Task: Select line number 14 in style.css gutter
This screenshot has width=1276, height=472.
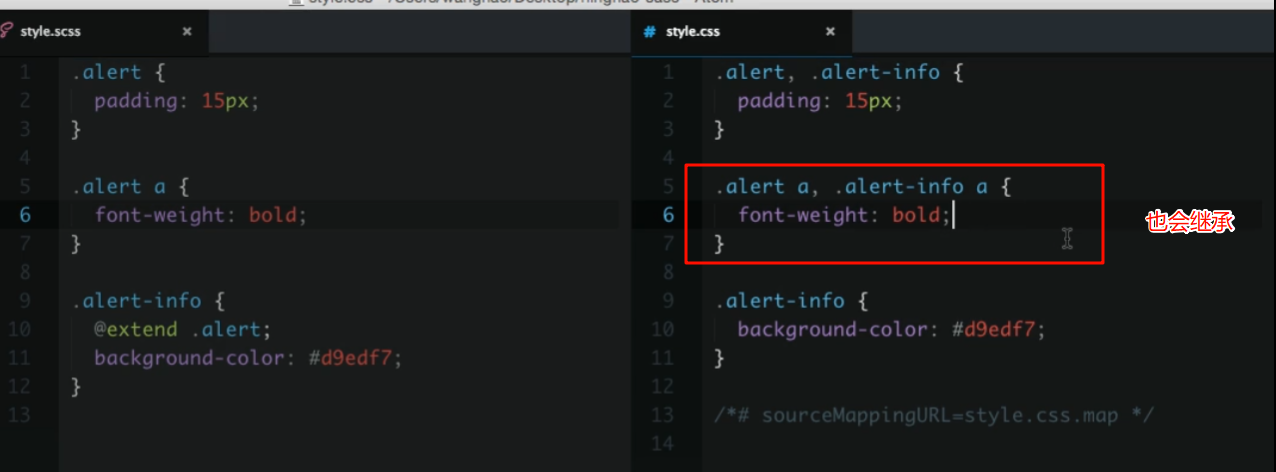Action: click(663, 443)
